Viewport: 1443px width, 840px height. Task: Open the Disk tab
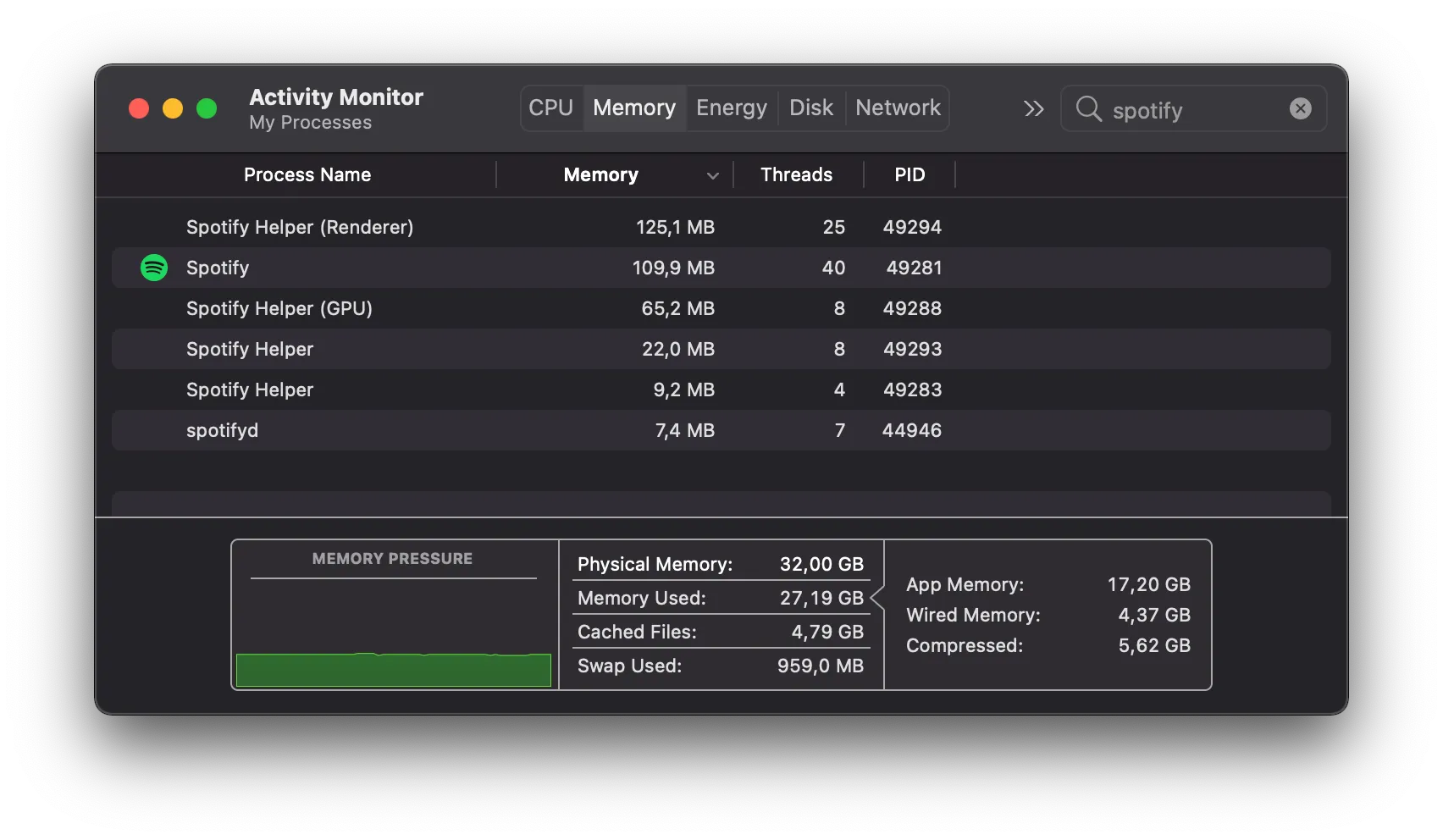pyautogui.click(x=810, y=108)
